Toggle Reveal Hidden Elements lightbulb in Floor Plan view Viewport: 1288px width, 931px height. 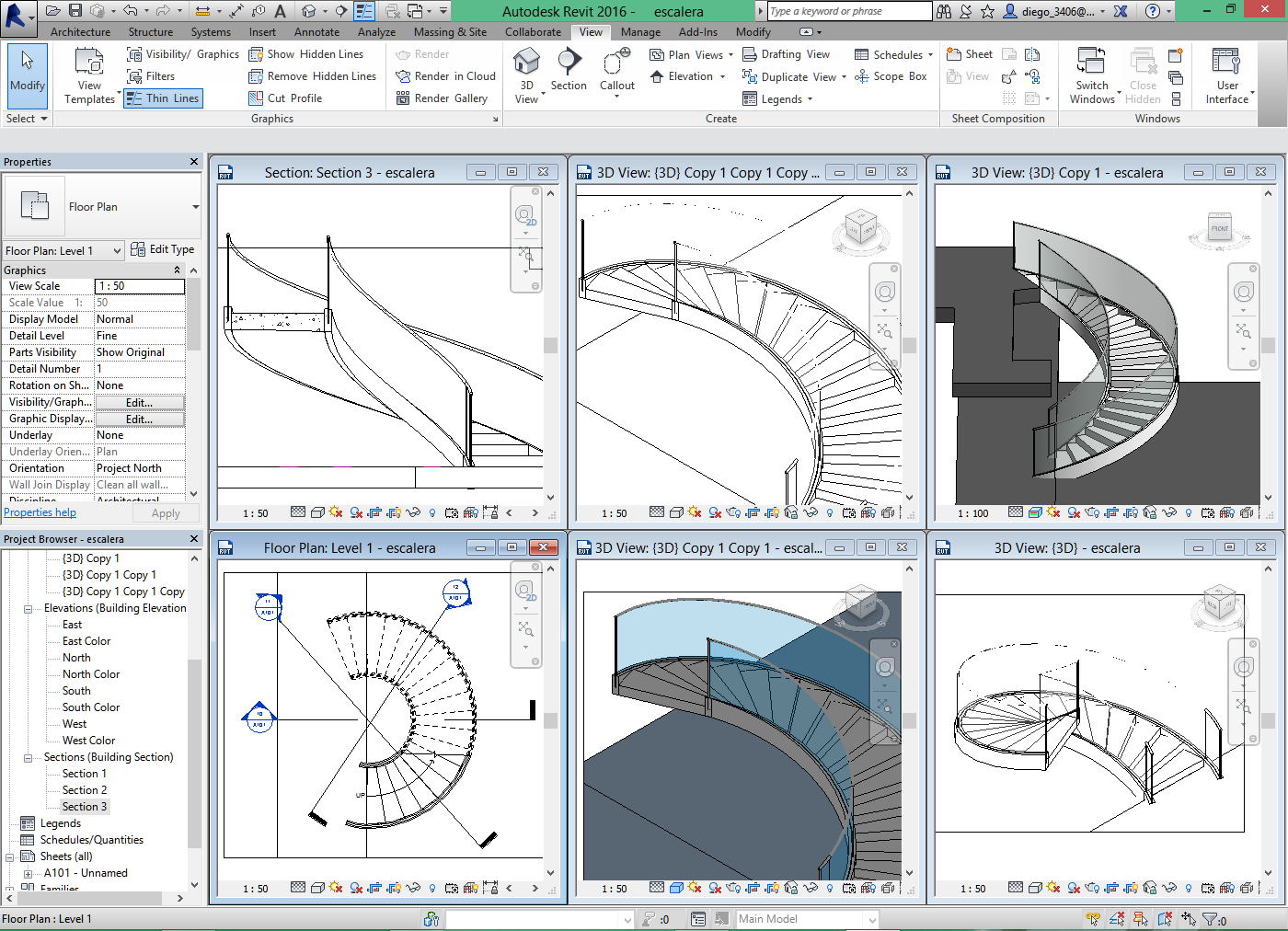tap(432, 889)
